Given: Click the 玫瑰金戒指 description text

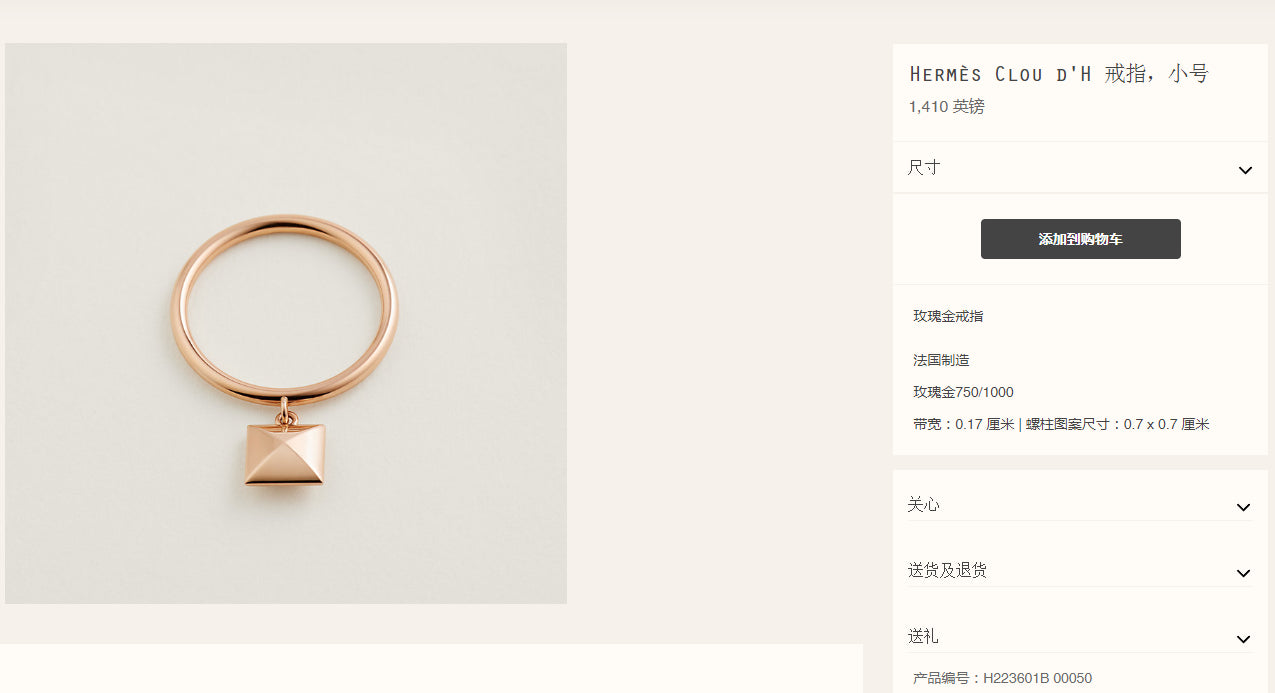Looking at the screenshot, I should pos(948,316).
